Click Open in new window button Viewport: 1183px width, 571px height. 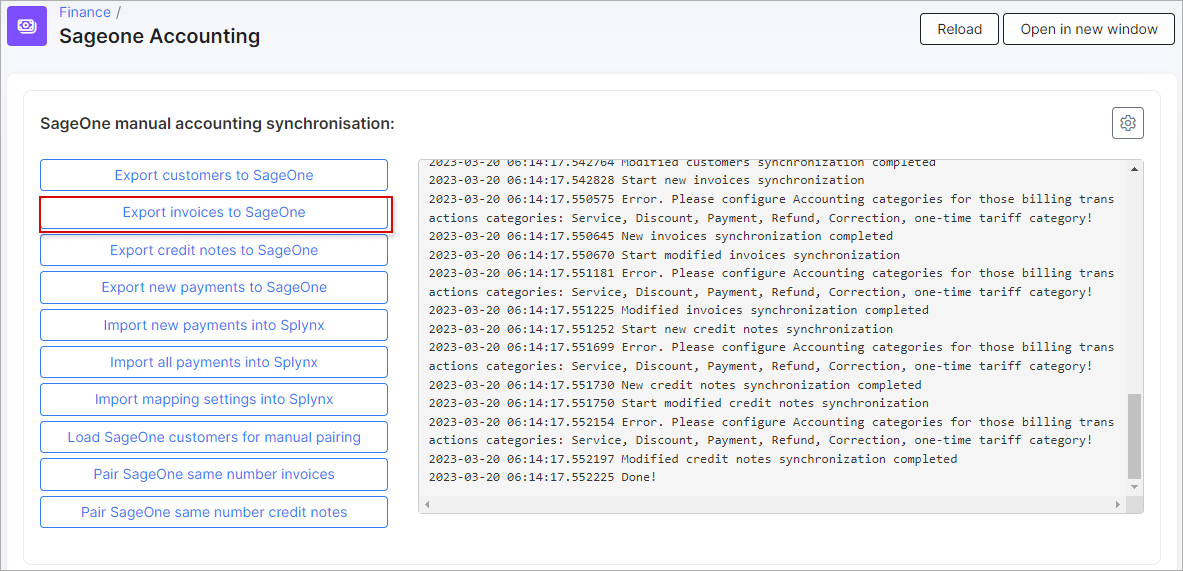[1089, 29]
